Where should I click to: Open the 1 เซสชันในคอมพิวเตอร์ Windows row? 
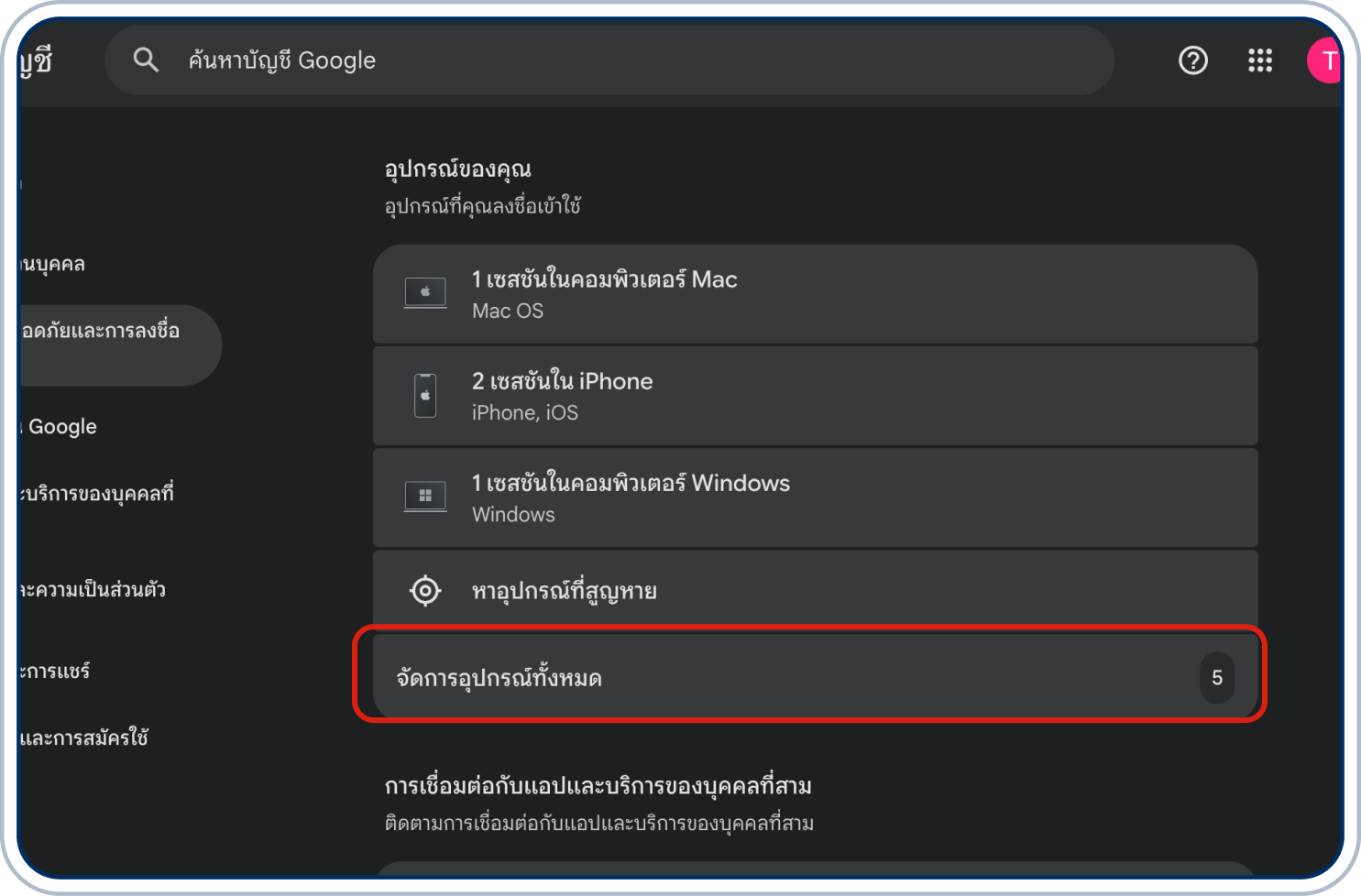[815, 497]
